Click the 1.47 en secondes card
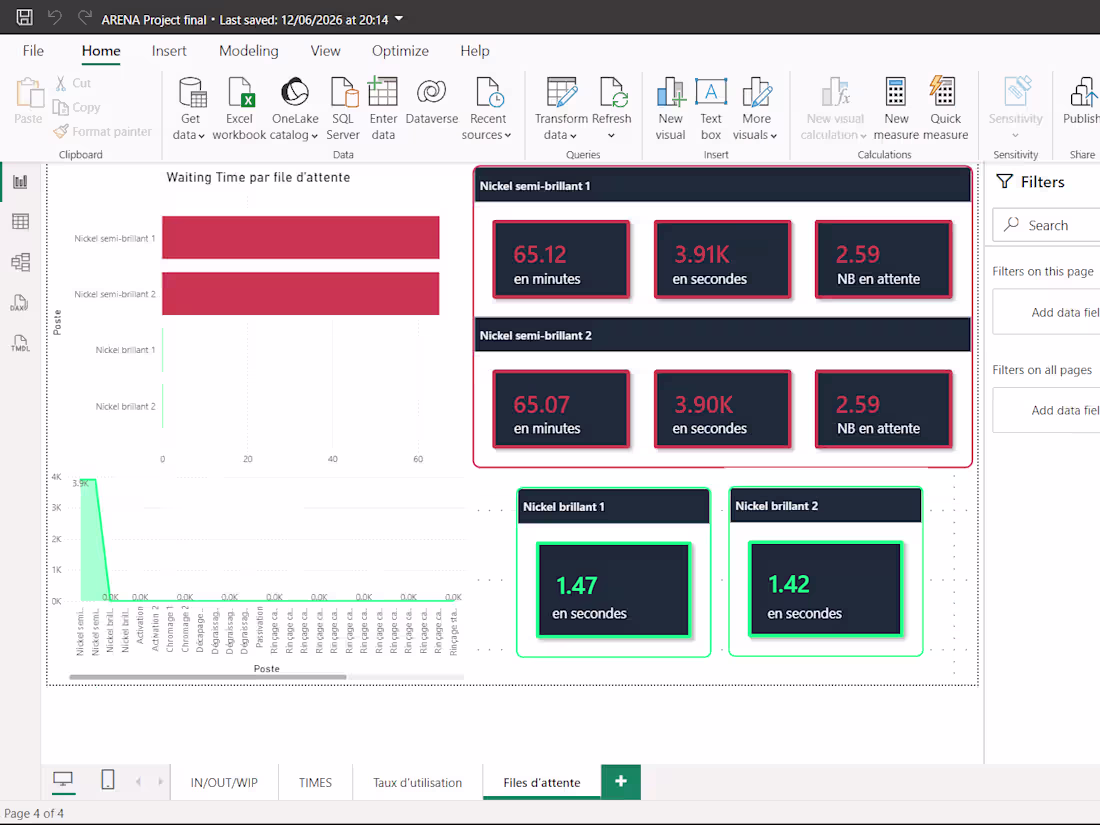Screen dimensions: 1100x825 614,590
